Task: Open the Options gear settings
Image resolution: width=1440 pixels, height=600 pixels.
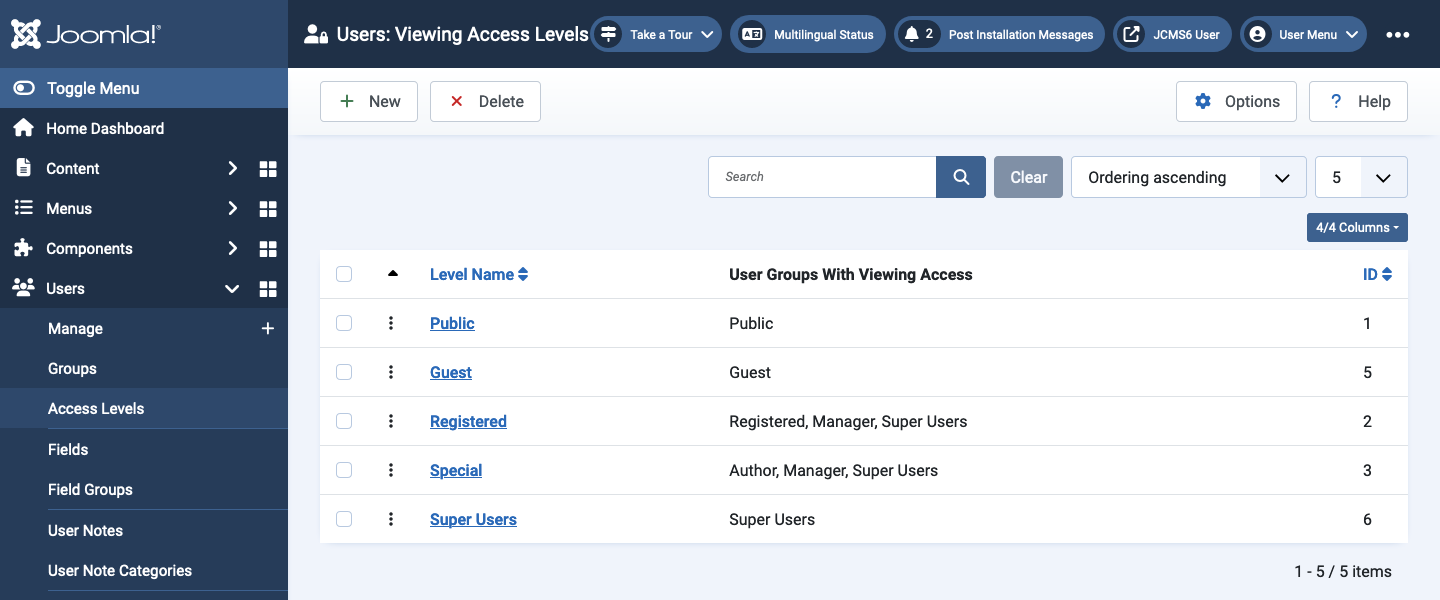Action: click(x=1201, y=101)
